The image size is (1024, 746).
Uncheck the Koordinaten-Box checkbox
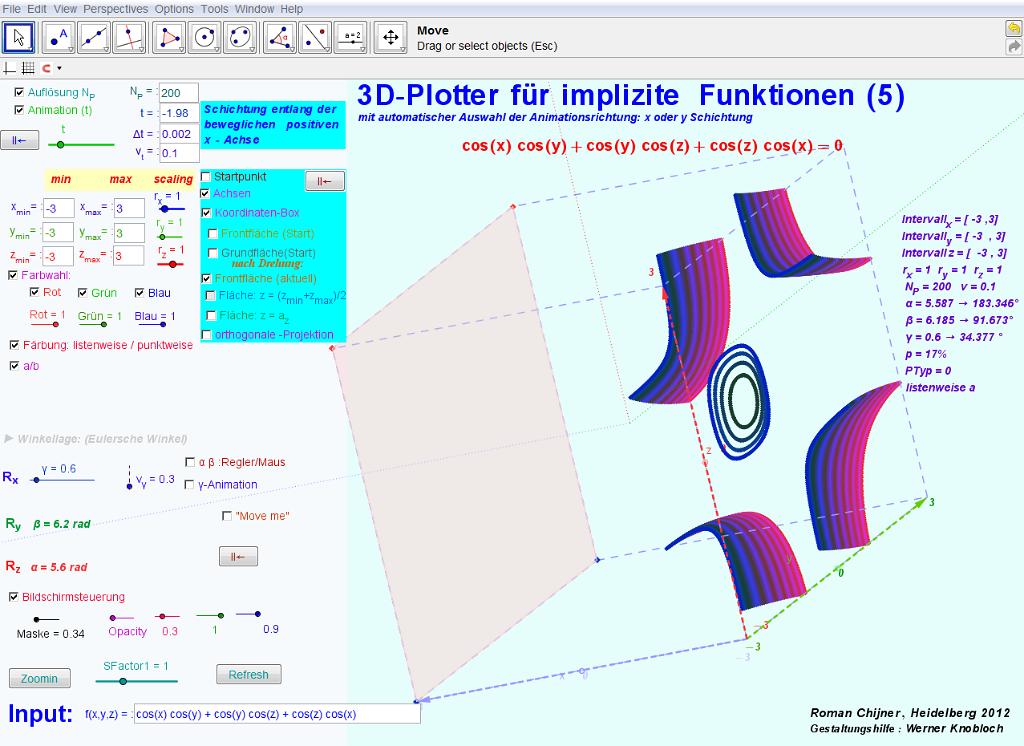click(x=207, y=213)
